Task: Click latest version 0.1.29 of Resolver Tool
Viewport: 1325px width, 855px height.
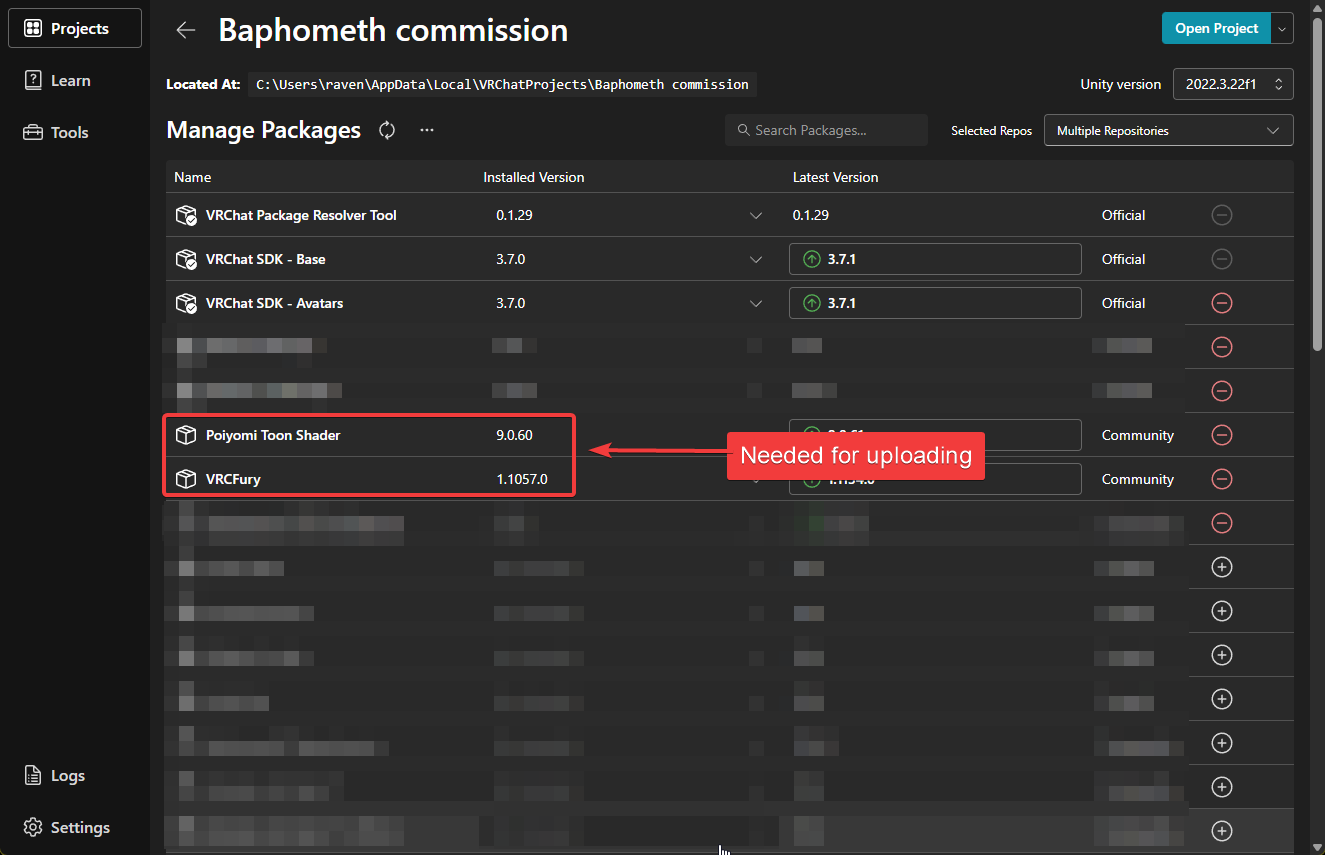Action: point(811,215)
